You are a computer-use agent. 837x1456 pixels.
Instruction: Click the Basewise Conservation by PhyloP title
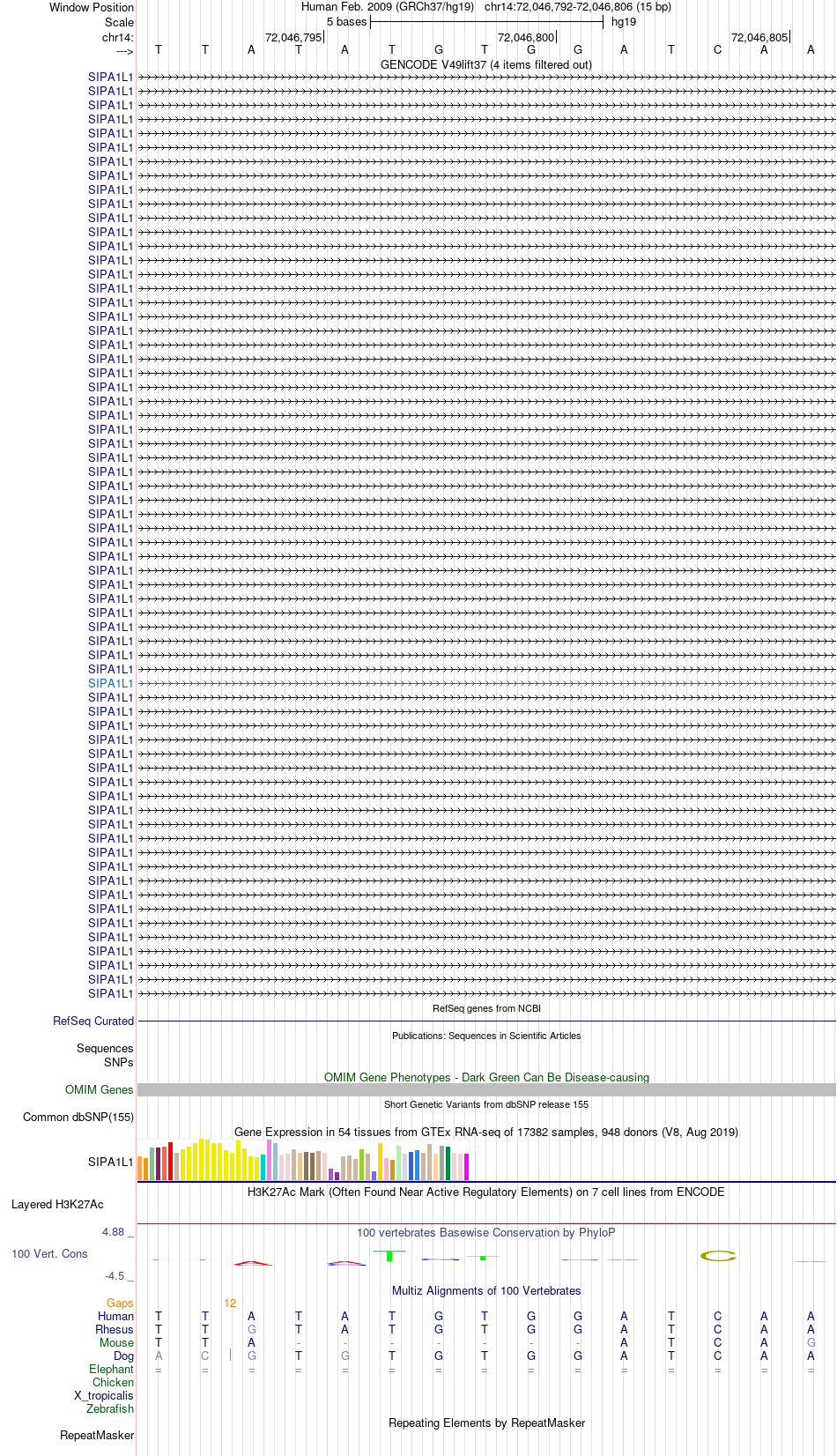(486, 1232)
